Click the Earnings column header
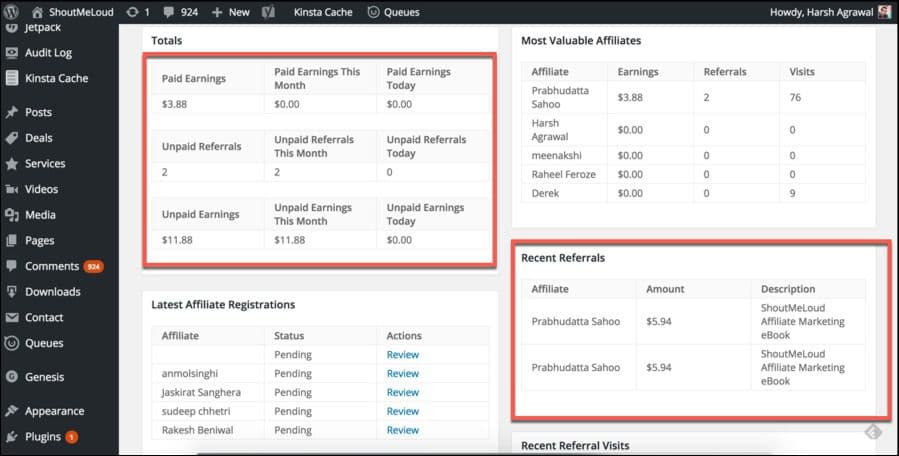Image resolution: width=899 pixels, height=456 pixels. [638, 72]
